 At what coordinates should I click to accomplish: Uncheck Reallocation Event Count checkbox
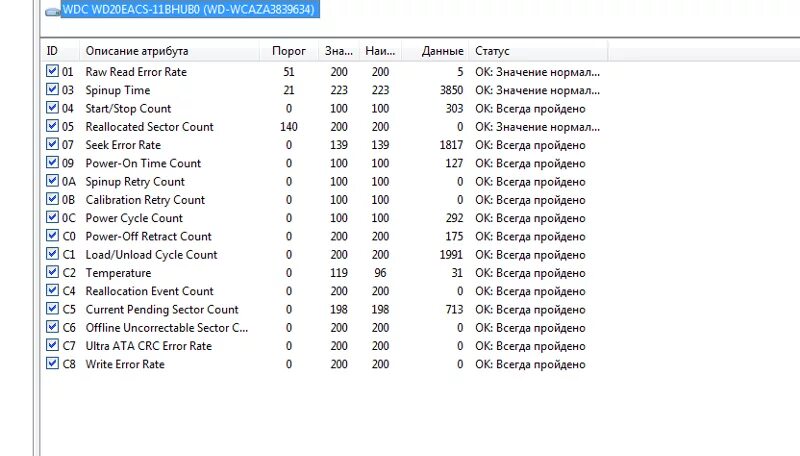(52, 290)
